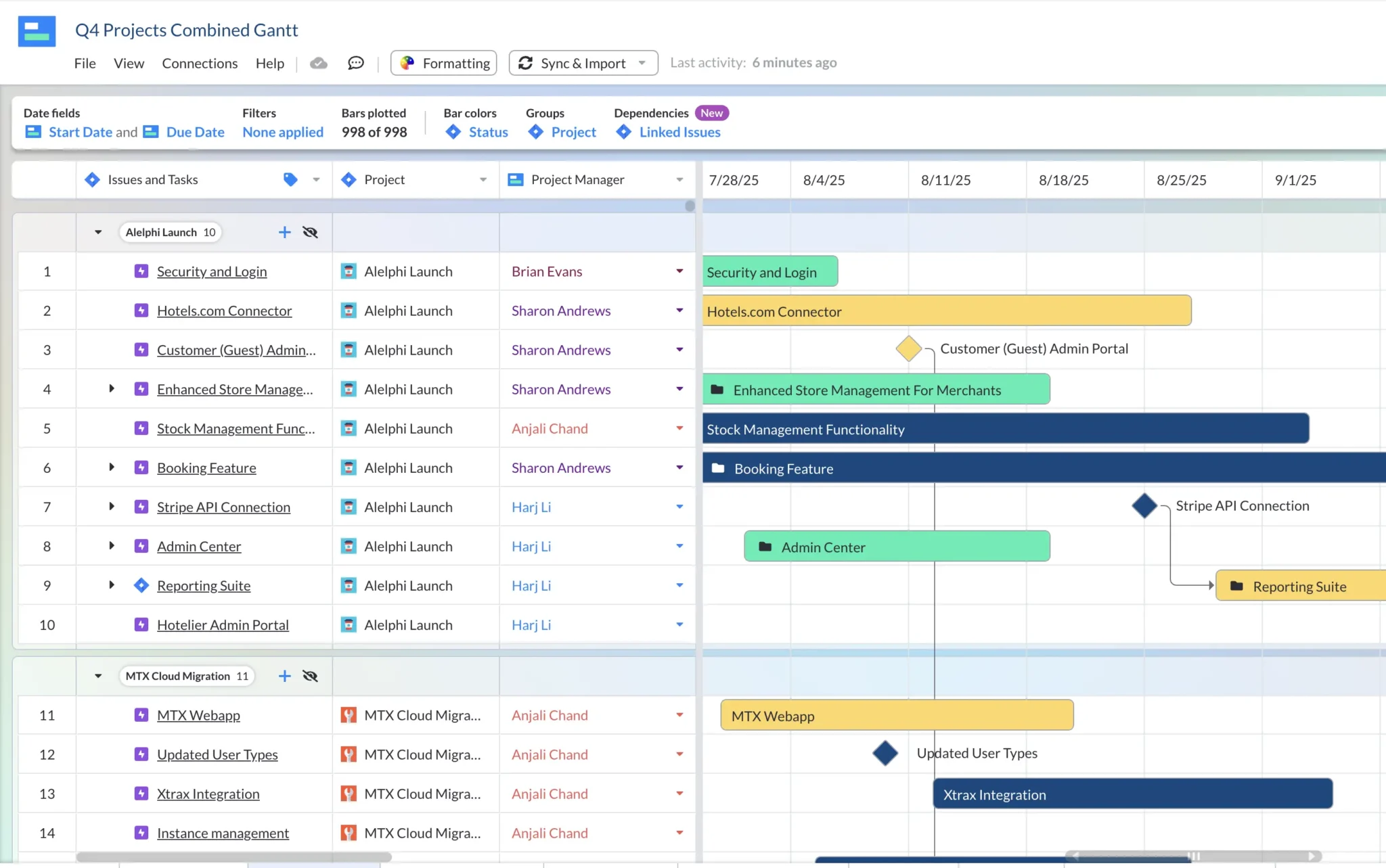Open manager dropdown for Stock Management row
Image resolution: width=1386 pixels, height=868 pixels.
click(x=679, y=428)
